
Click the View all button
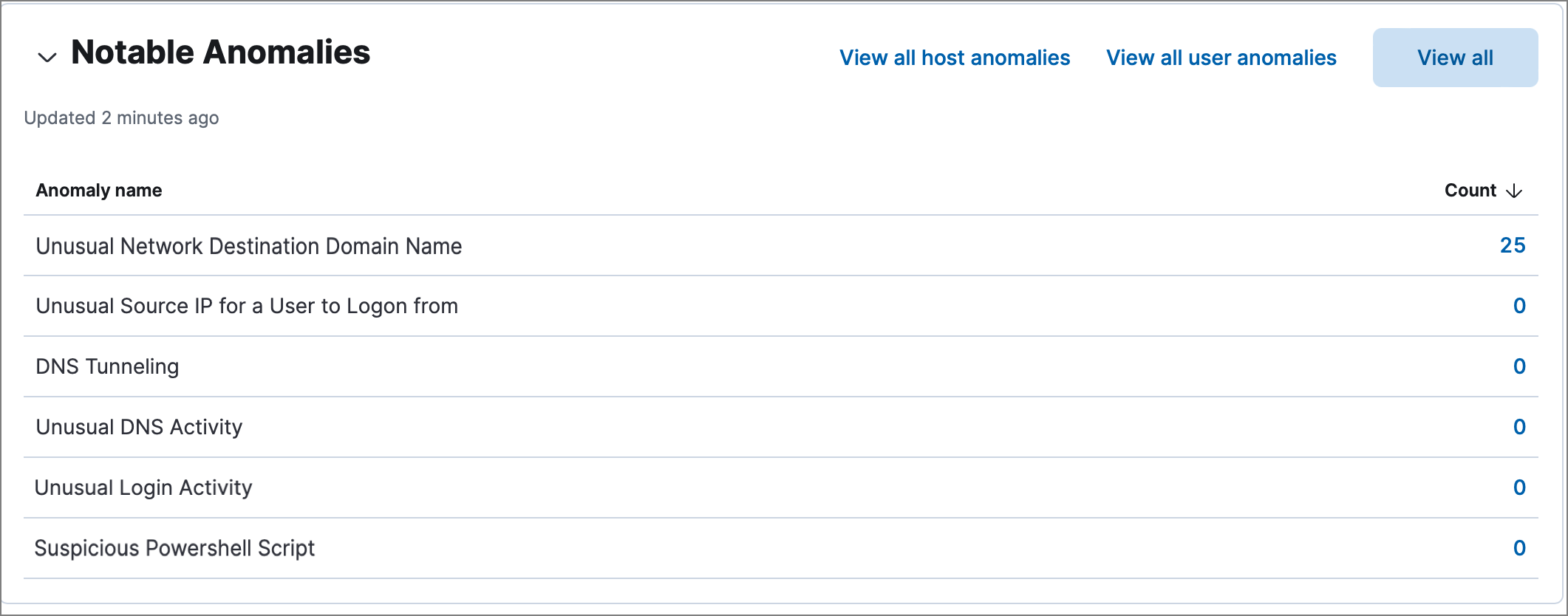click(1454, 57)
